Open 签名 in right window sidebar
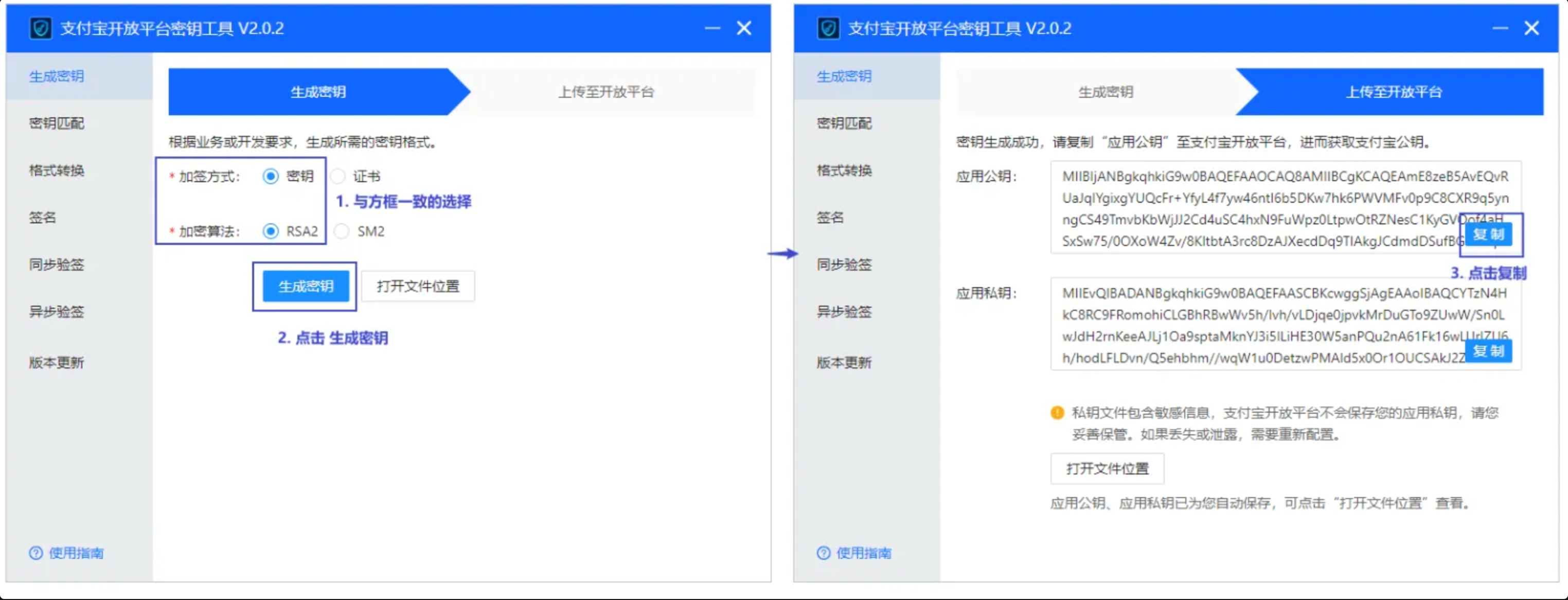Image resolution: width=1568 pixels, height=600 pixels. coord(867,217)
